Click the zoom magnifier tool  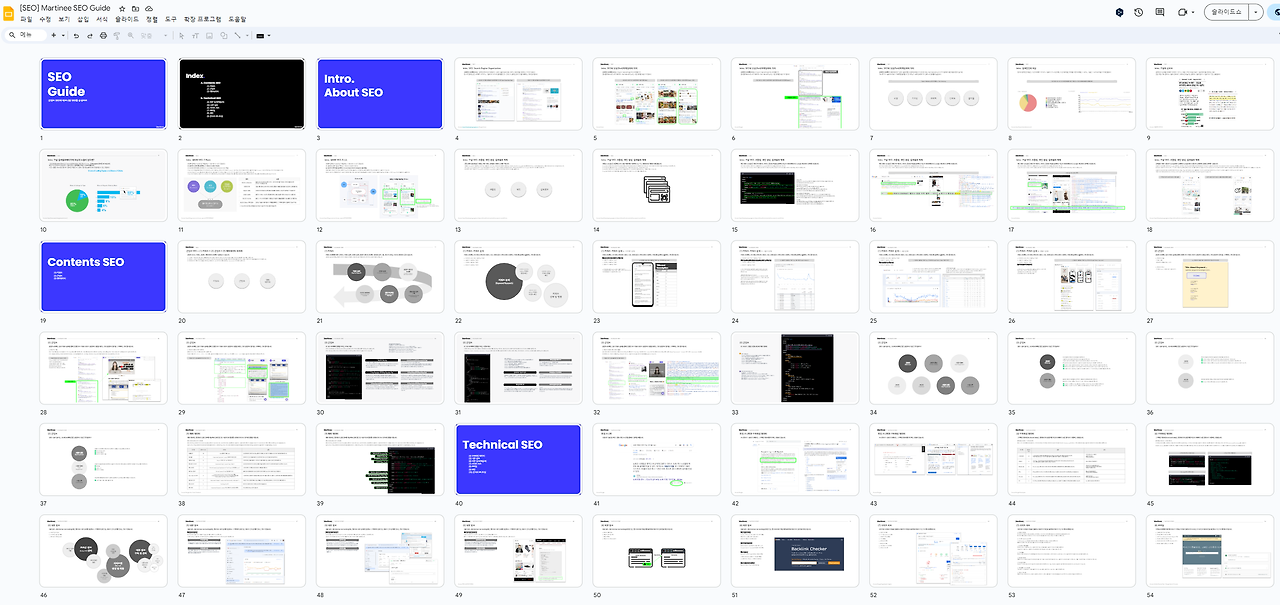coord(130,35)
